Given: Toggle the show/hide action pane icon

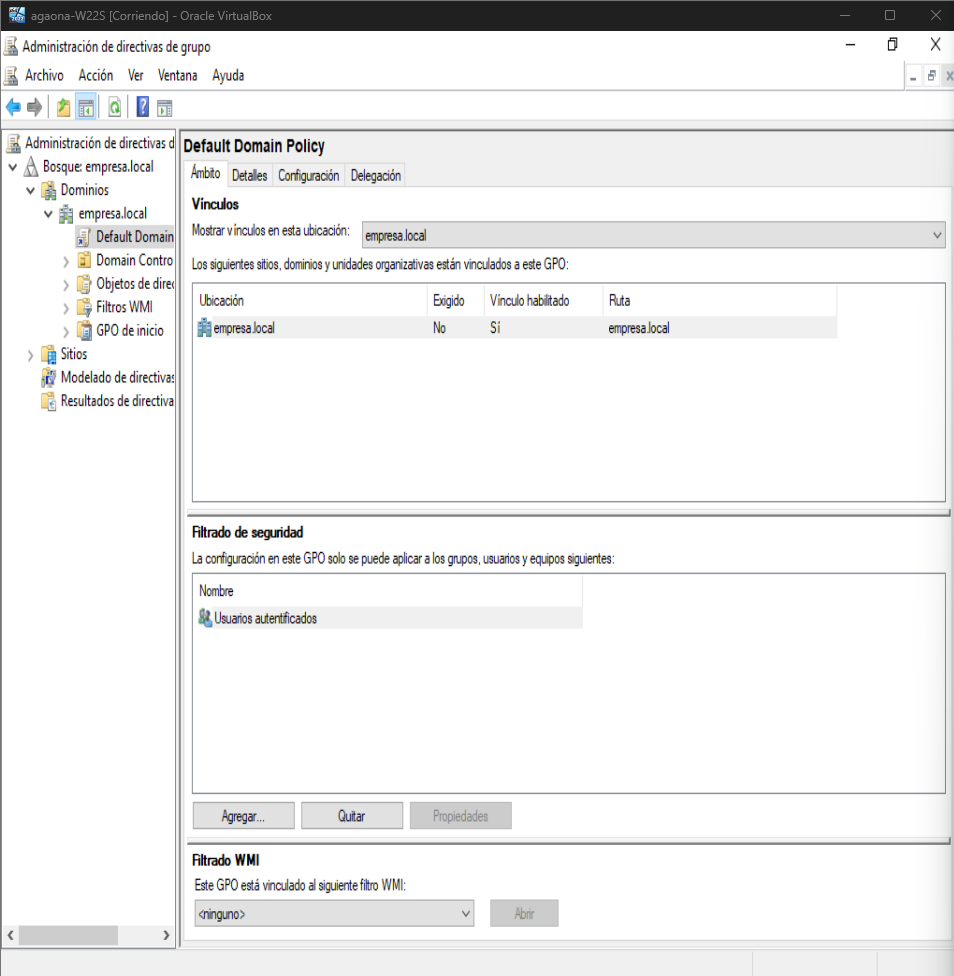Looking at the screenshot, I should pos(165,108).
